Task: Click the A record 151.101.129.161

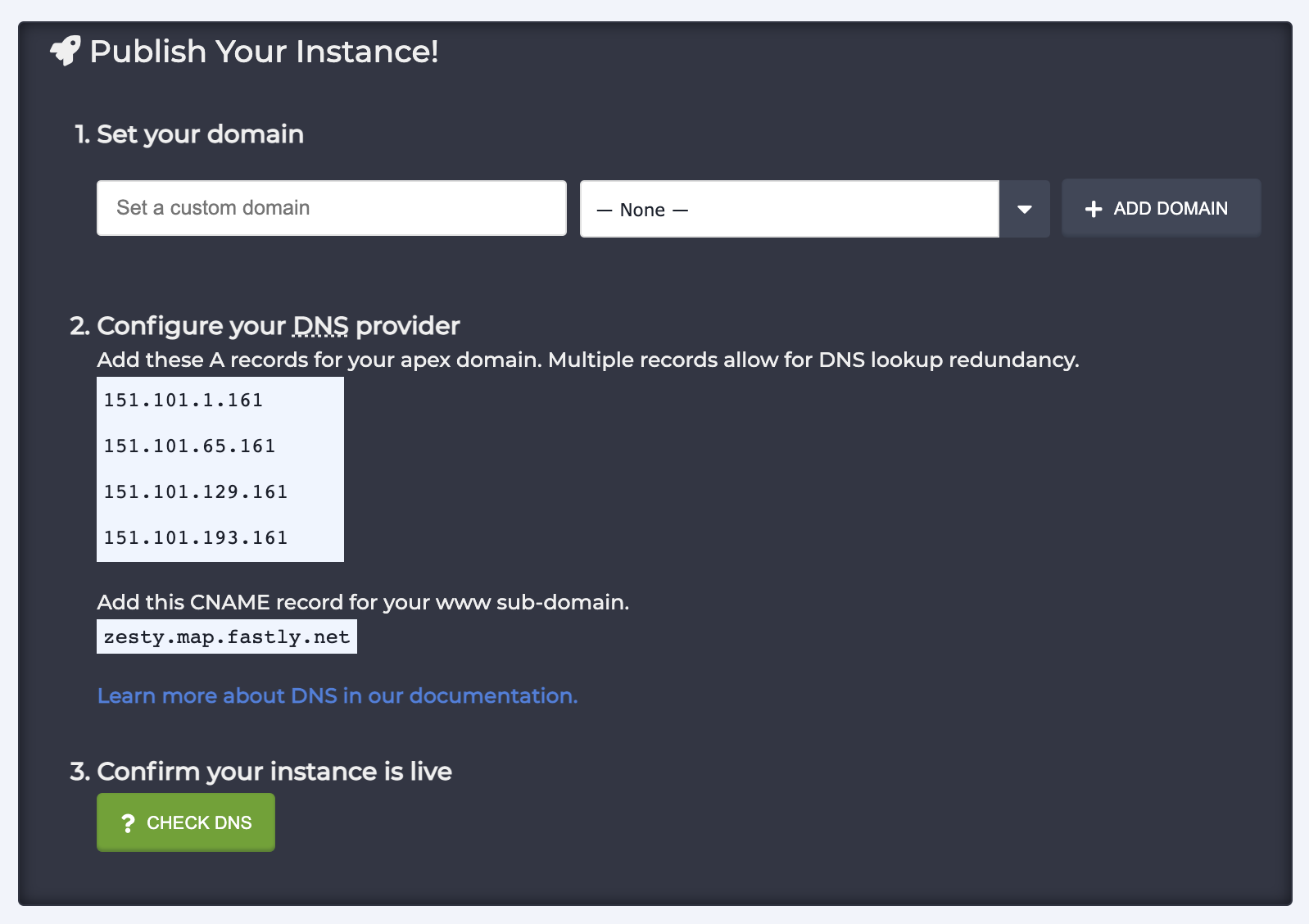Action: tap(196, 491)
